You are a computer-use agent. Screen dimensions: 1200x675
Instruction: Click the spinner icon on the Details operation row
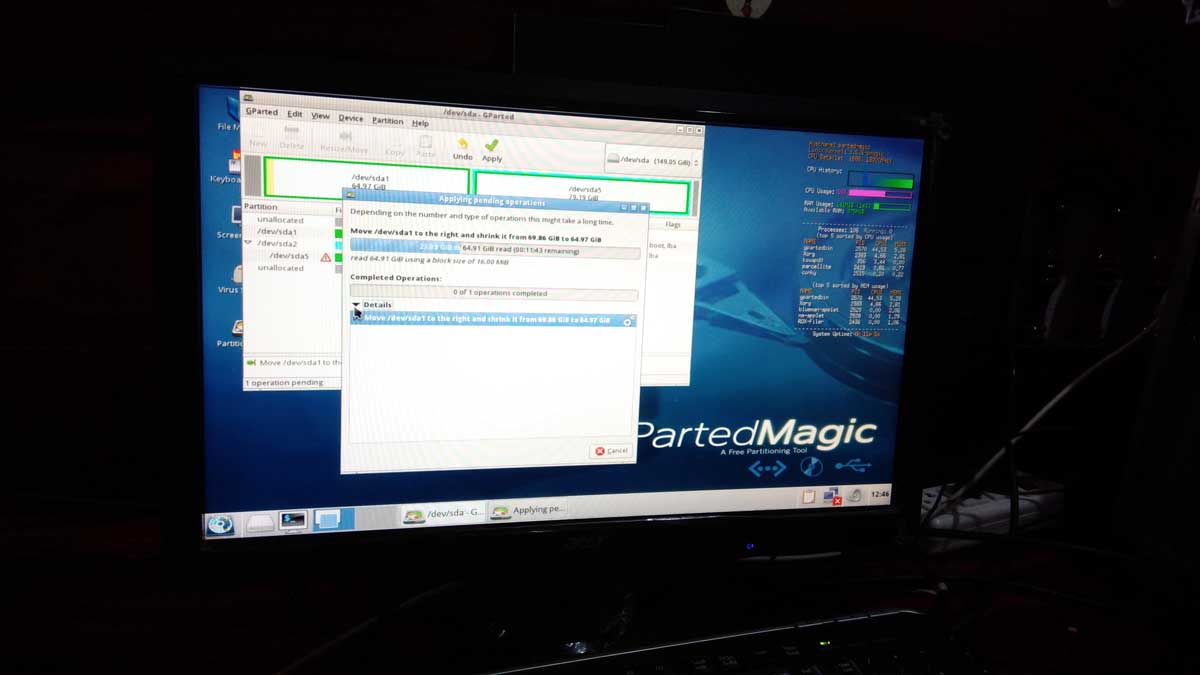tap(627, 322)
